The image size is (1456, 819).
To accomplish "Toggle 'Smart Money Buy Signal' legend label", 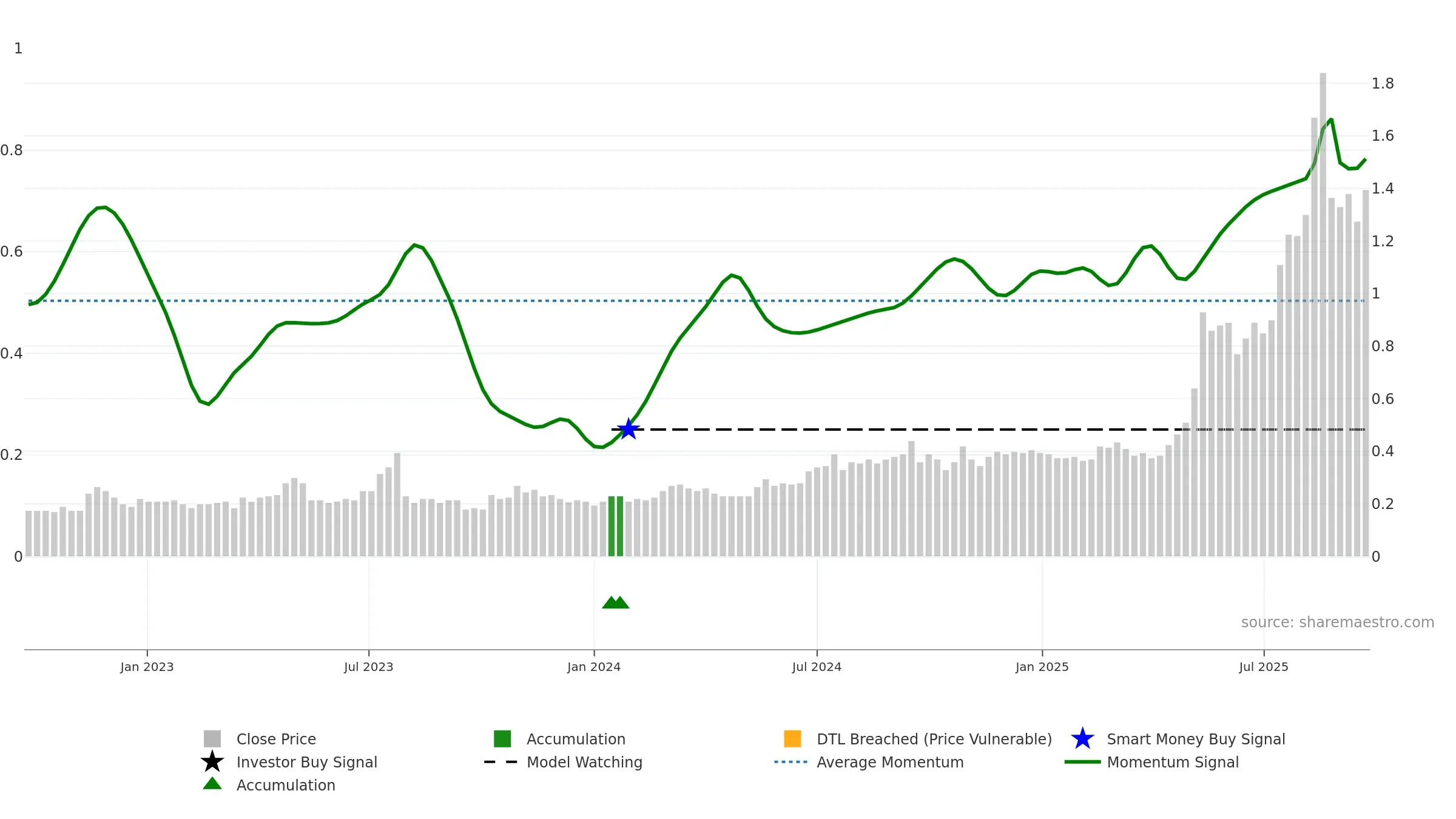I will (1196, 739).
